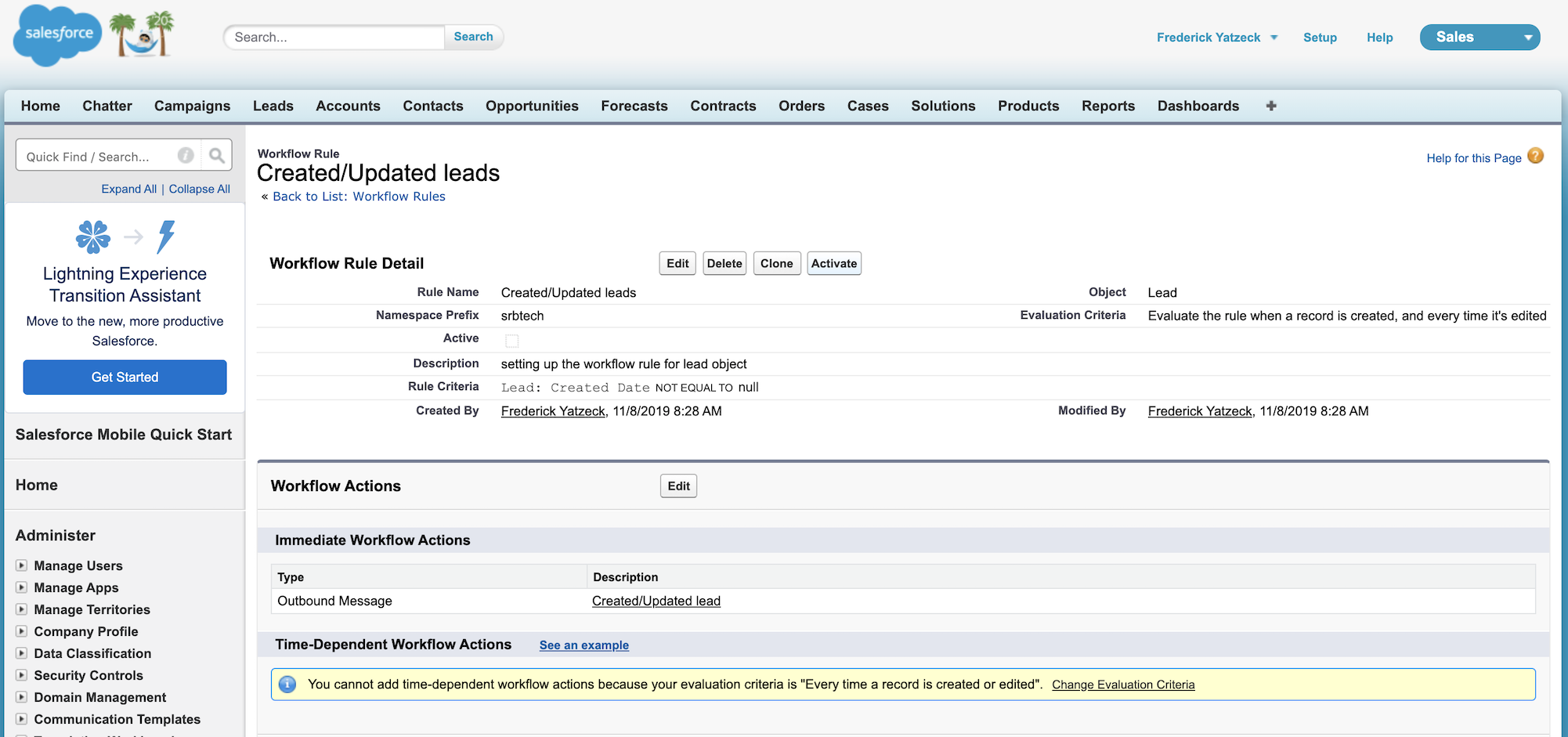Open the Forecasts tab
The image size is (1568, 737).
point(634,106)
